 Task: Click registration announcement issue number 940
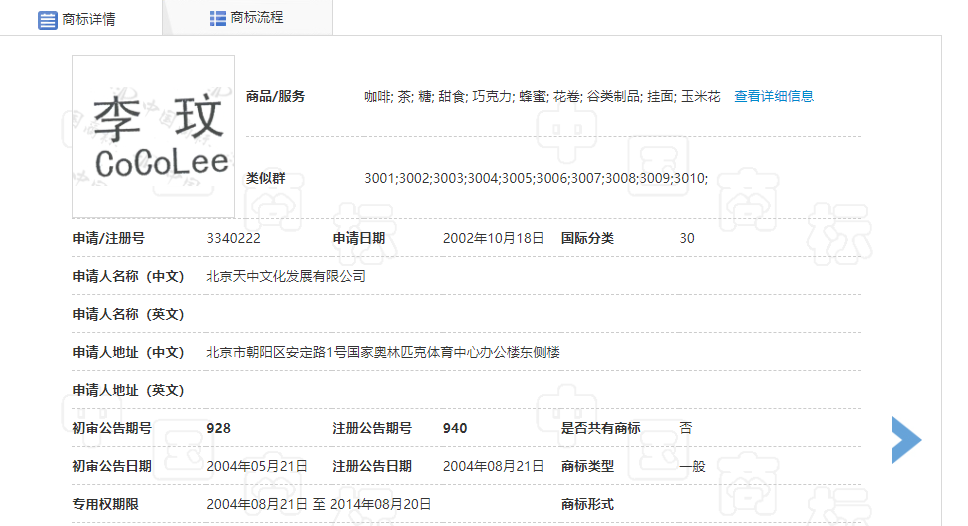click(455, 428)
